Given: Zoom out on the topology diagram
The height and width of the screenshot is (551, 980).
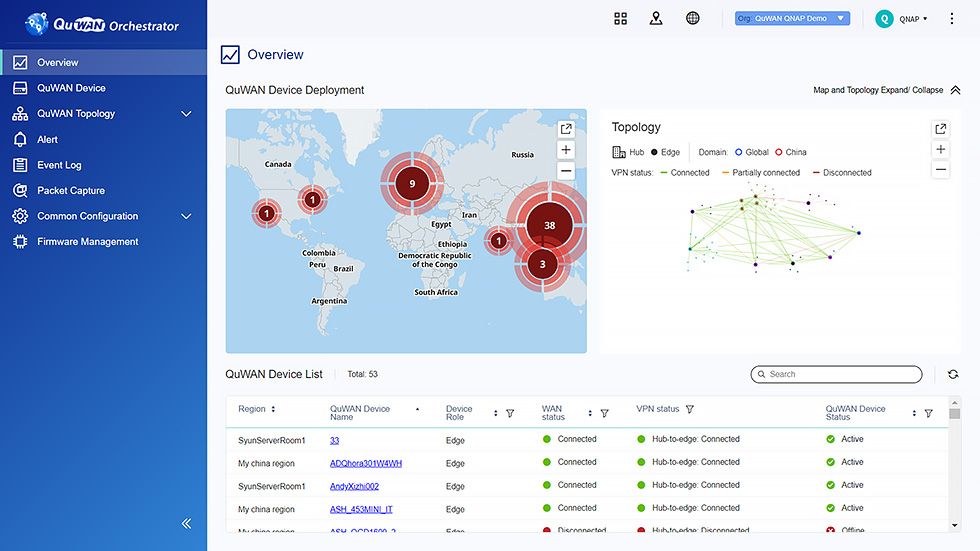Looking at the screenshot, I should (940, 170).
